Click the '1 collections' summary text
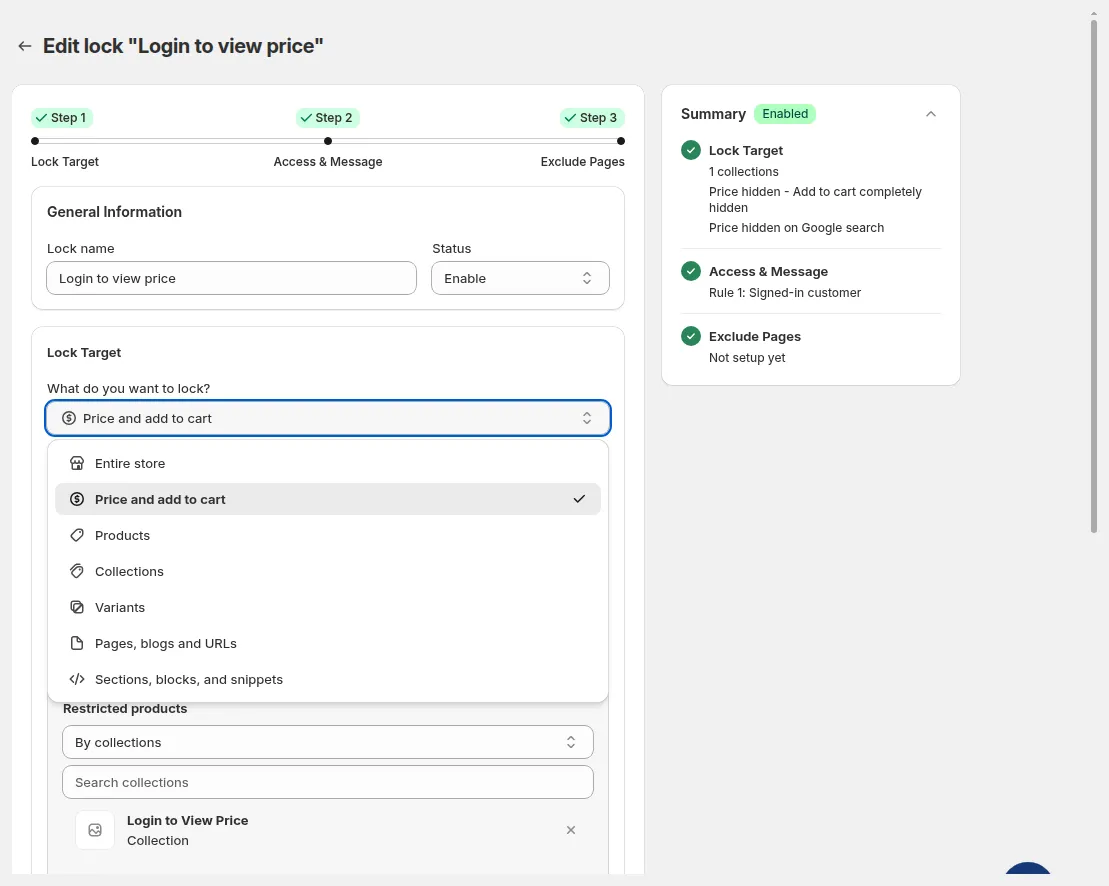 click(744, 172)
